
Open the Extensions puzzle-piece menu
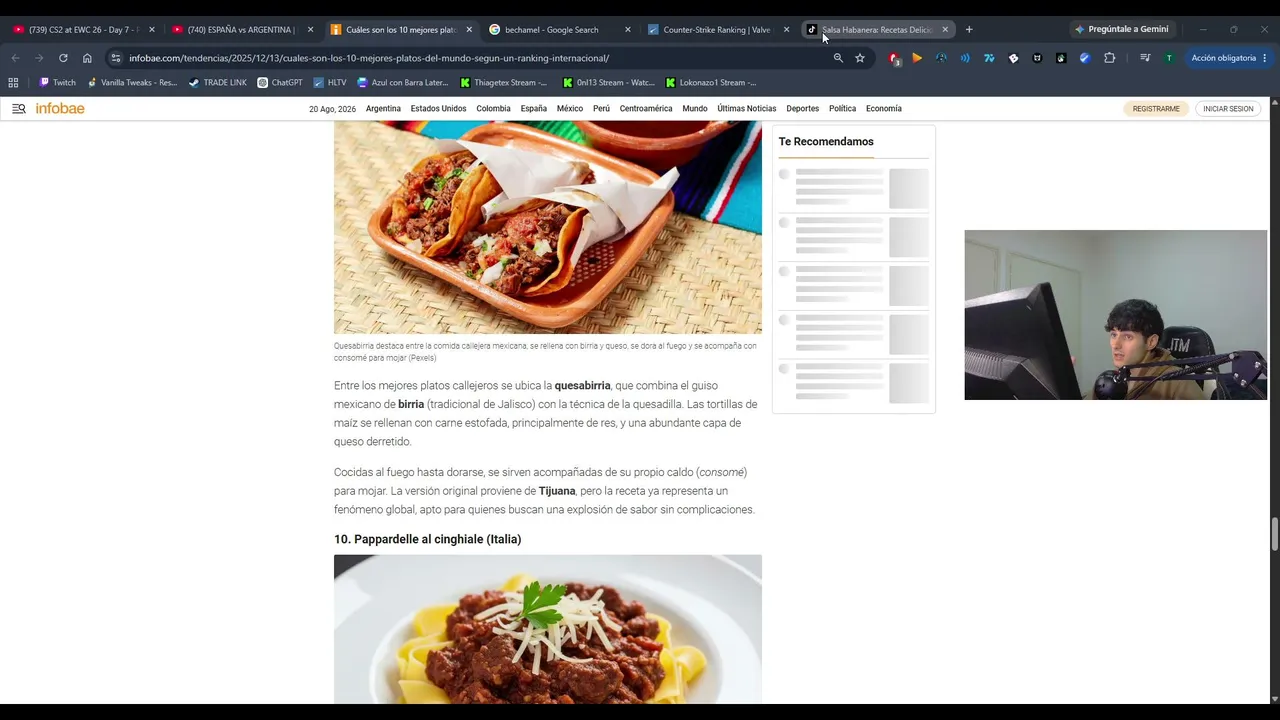coord(1109,58)
